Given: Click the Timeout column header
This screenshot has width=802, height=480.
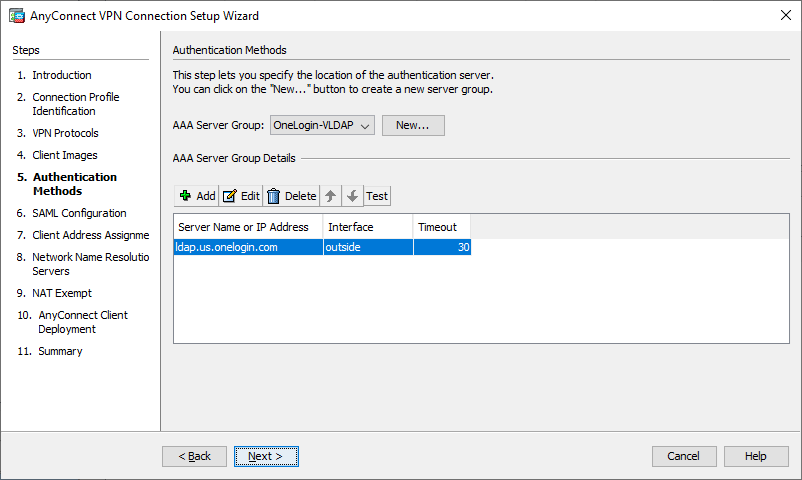Looking at the screenshot, I should click(442, 227).
